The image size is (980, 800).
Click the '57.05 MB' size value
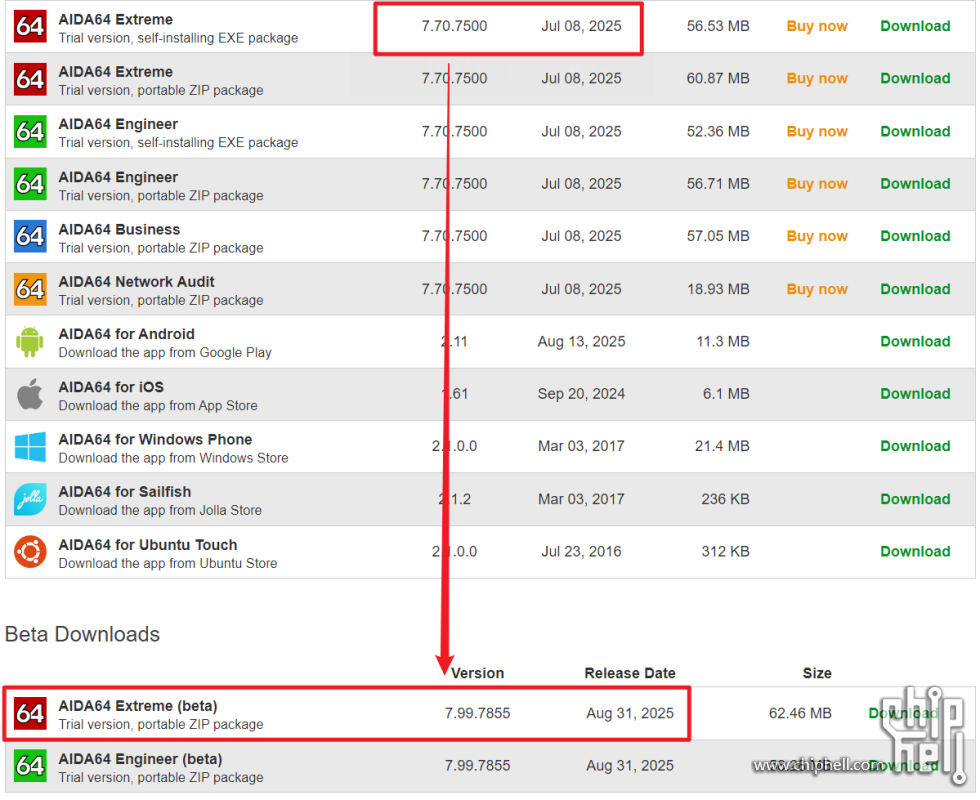[x=718, y=236]
